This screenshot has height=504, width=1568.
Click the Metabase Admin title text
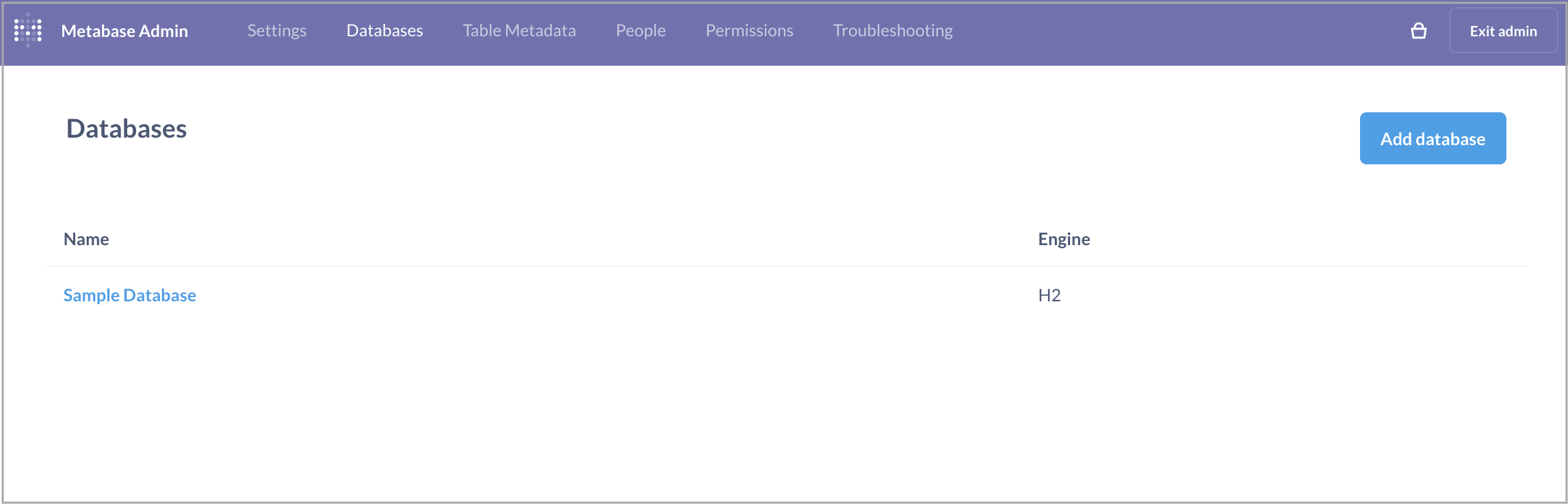click(x=125, y=31)
